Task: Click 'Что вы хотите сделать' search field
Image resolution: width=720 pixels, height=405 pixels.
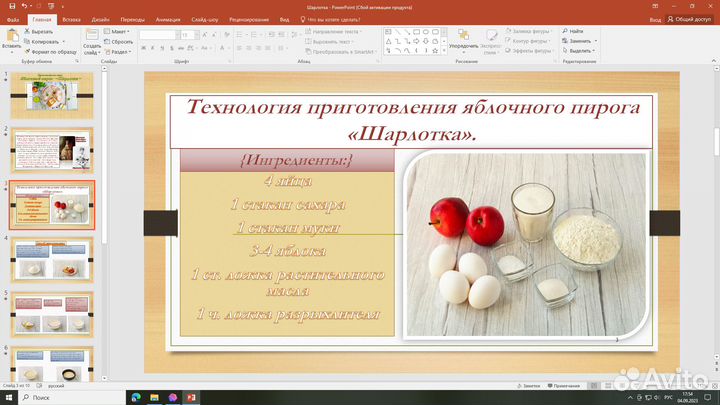Action: point(331,20)
